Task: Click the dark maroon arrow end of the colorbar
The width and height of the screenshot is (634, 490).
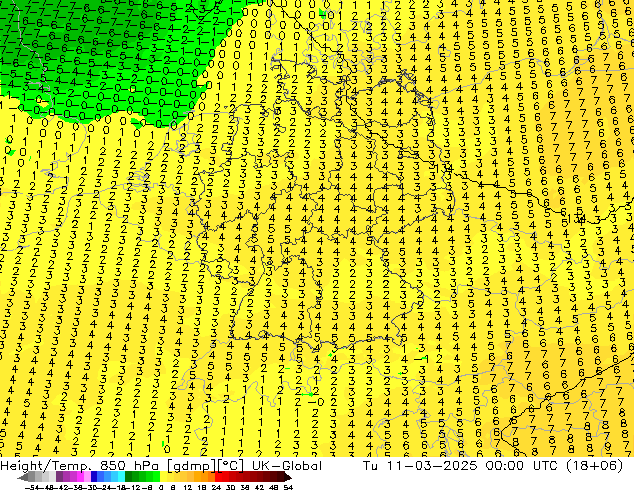Action: pos(288,477)
